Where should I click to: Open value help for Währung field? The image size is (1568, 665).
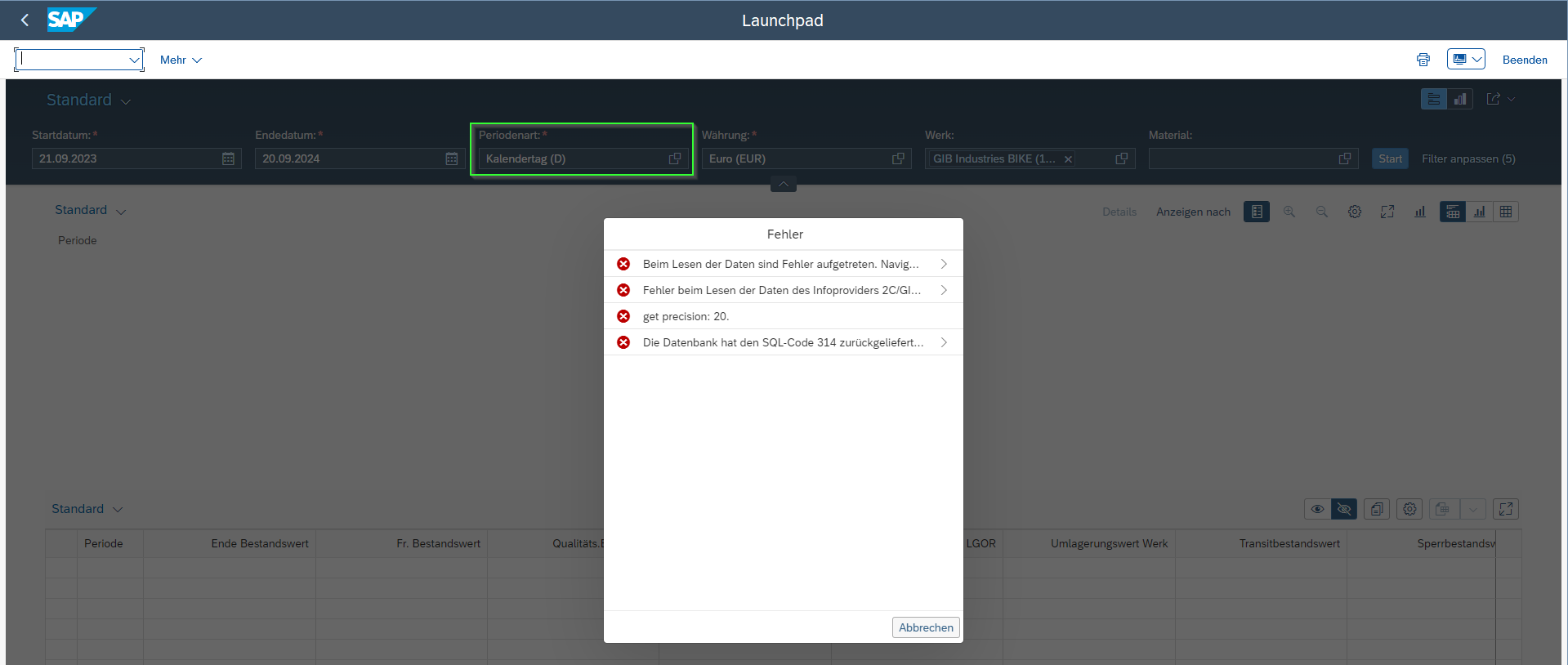(898, 158)
